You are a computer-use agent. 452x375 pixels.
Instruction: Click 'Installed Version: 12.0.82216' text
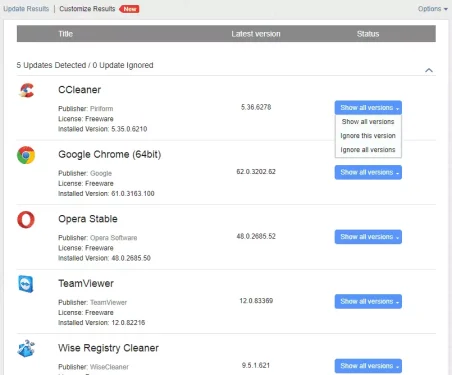click(102, 323)
